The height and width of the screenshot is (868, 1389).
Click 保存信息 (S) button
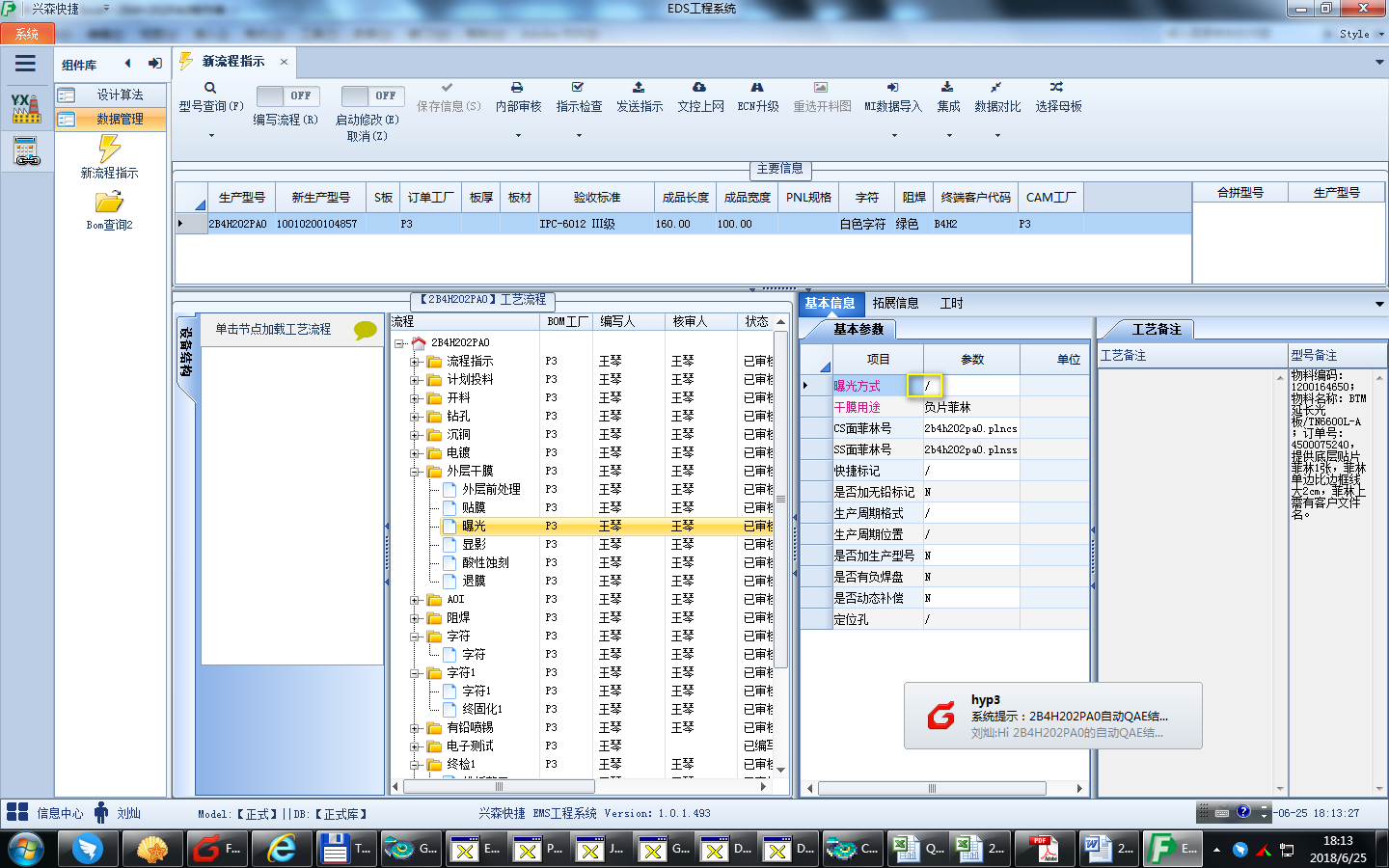pyautogui.click(x=449, y=97)
